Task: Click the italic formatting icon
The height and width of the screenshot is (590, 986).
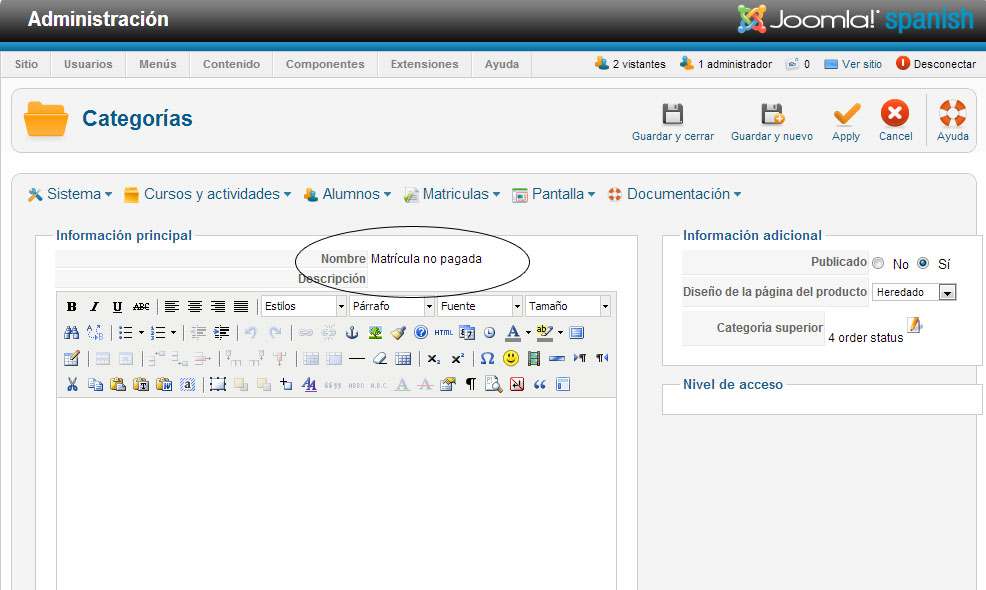Action: [x=94, y=306]
